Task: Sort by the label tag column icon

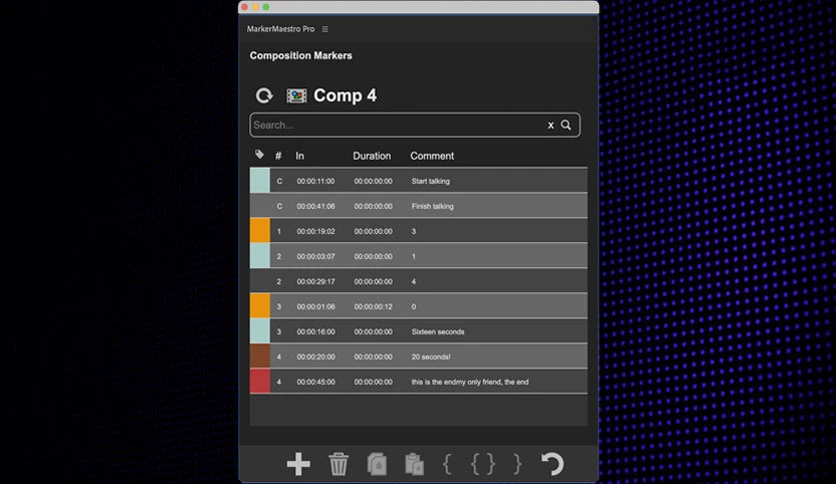Action: pyautogui.click(x=259, y=155)
